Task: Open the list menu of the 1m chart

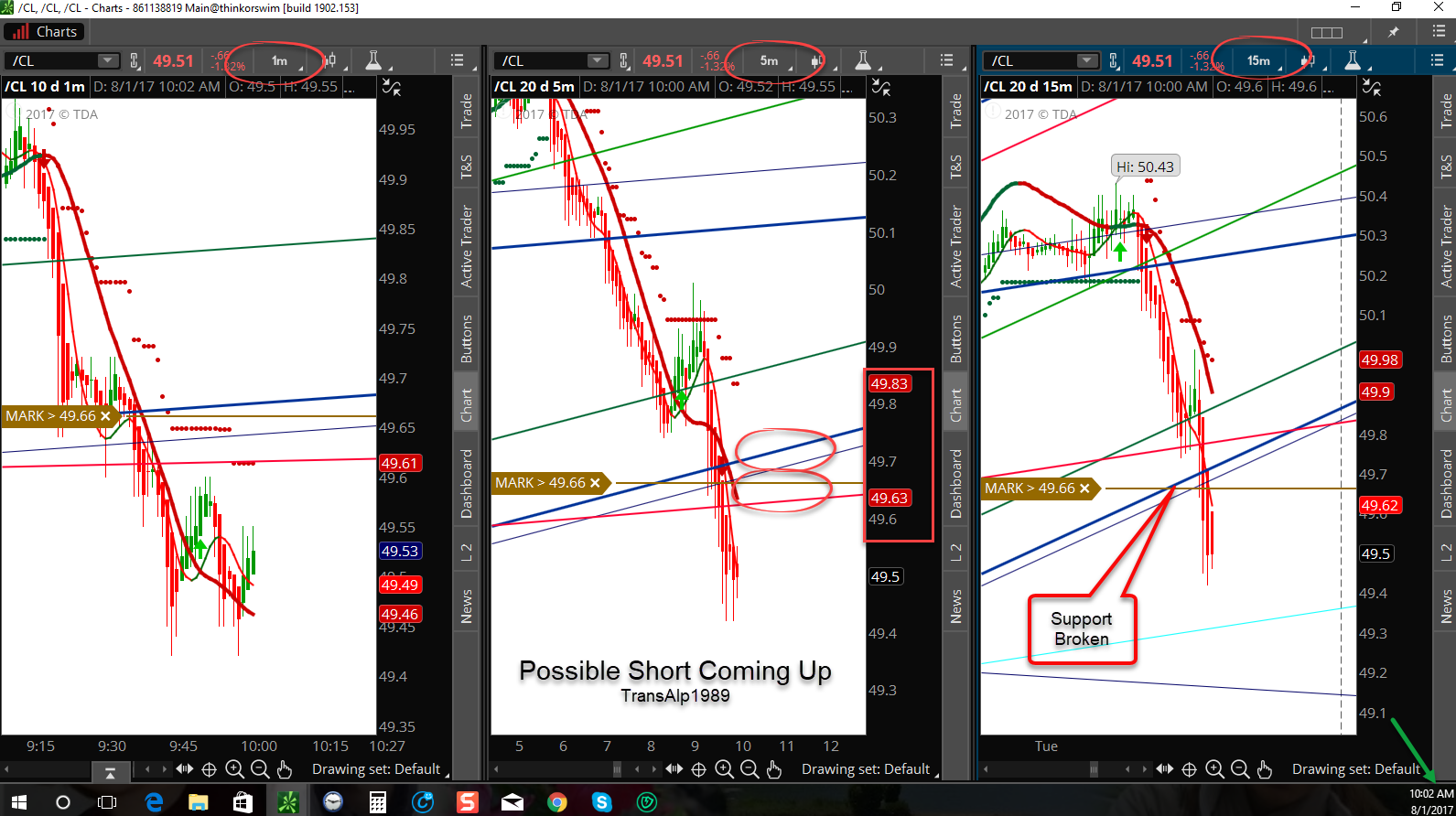Action: coord(458,60)
